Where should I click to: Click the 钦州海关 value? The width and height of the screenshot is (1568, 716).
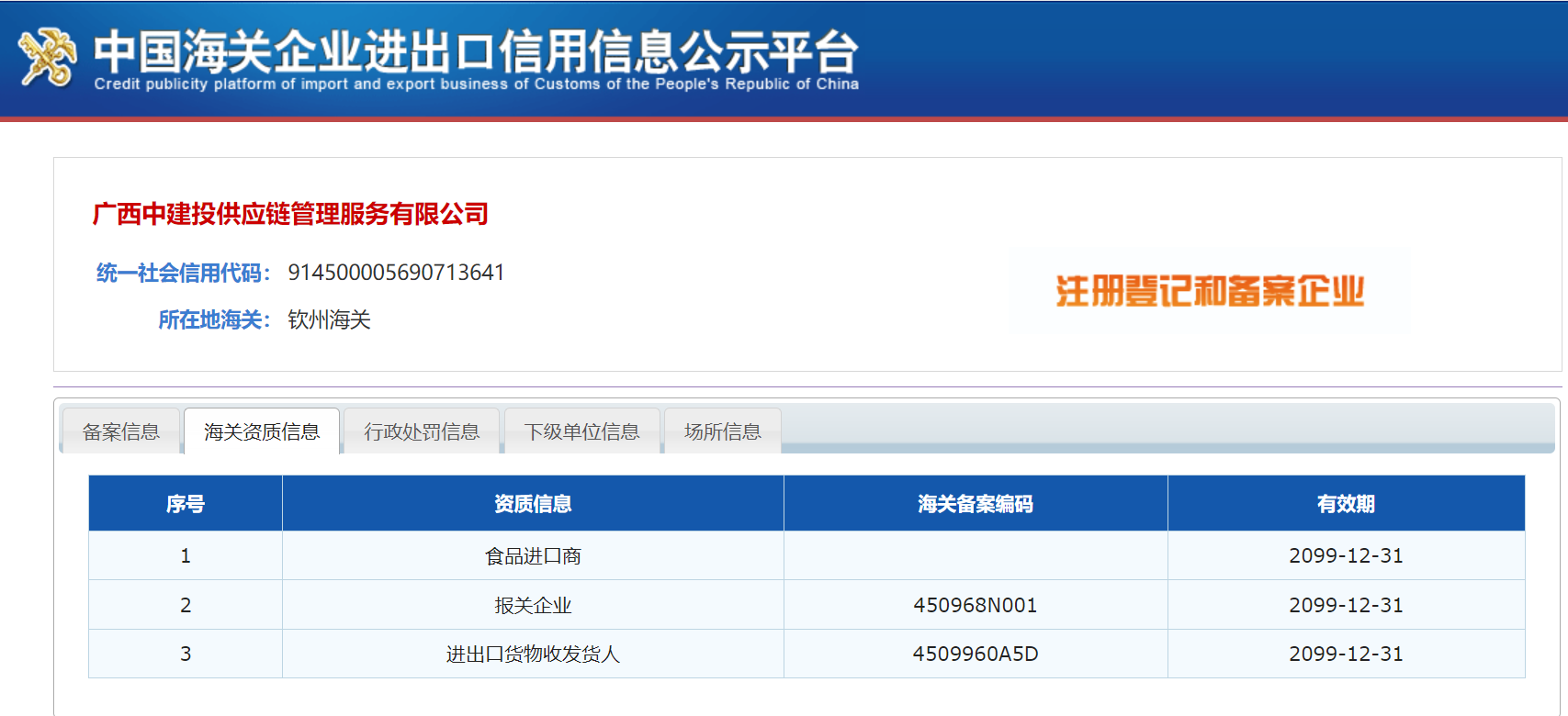[x=329, y=319]
